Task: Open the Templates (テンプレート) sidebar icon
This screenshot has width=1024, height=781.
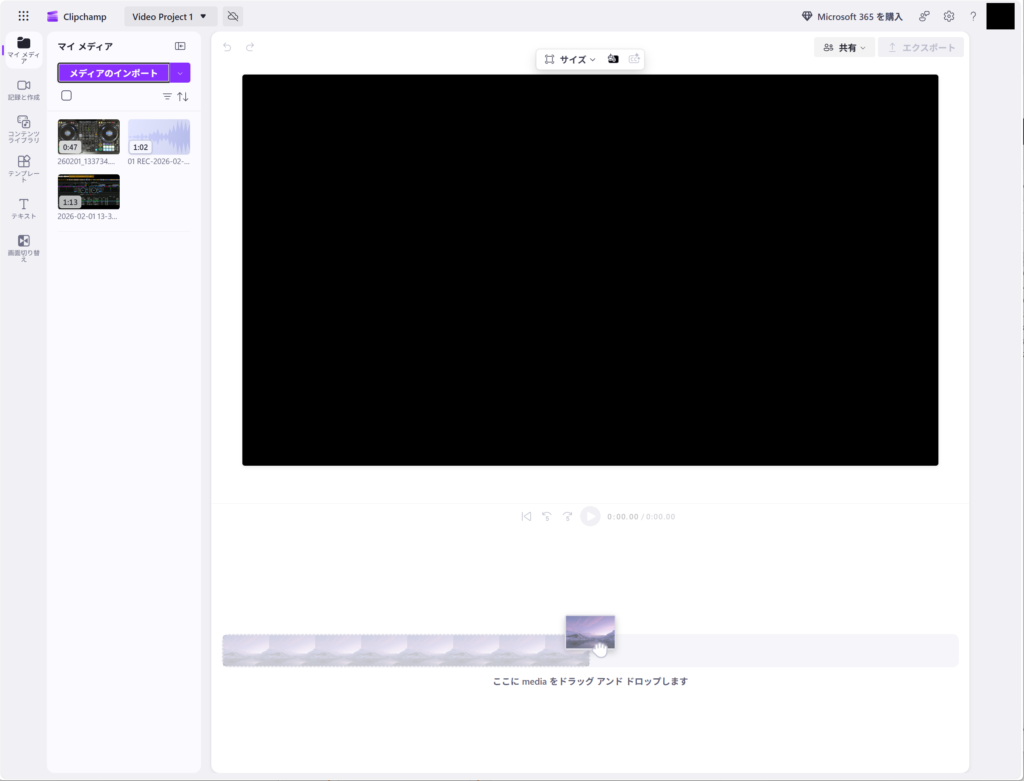Action: 23,167
